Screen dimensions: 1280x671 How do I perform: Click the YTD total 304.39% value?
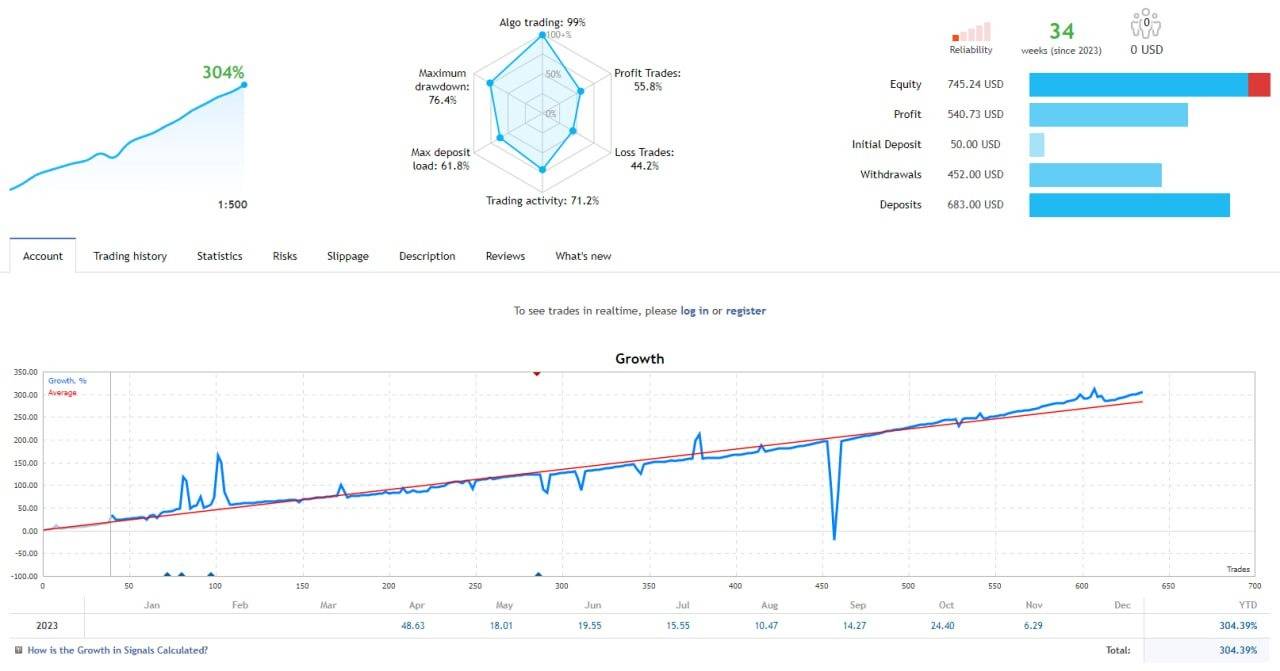tap(1239, 625)
